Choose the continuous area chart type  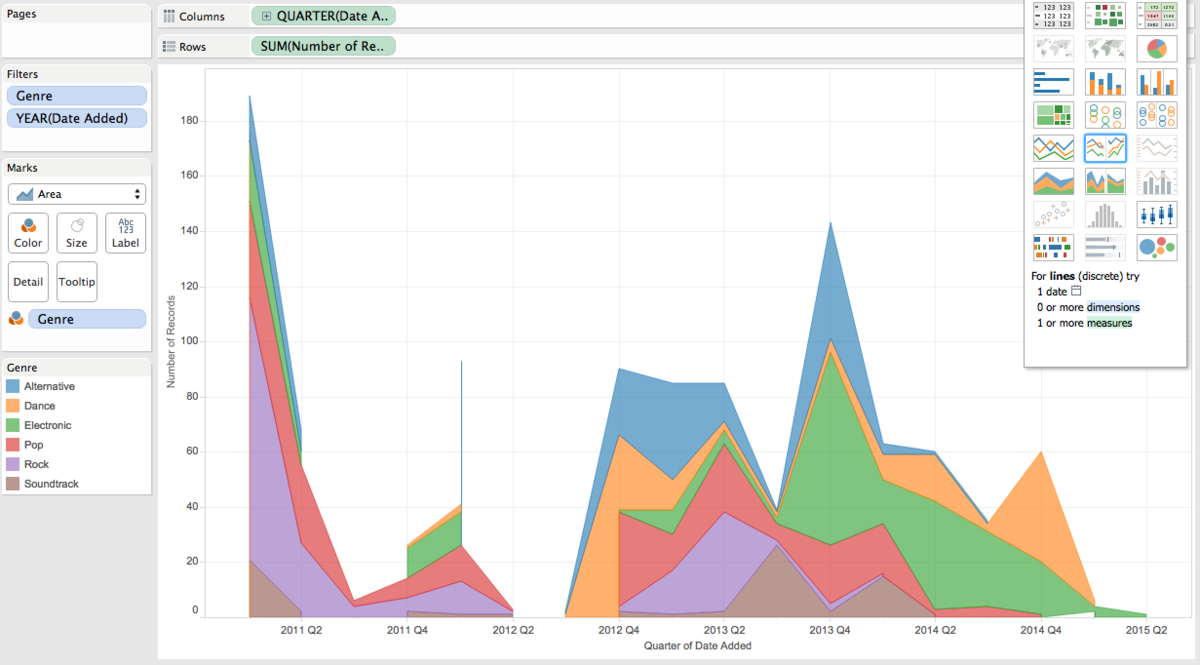1053,181
